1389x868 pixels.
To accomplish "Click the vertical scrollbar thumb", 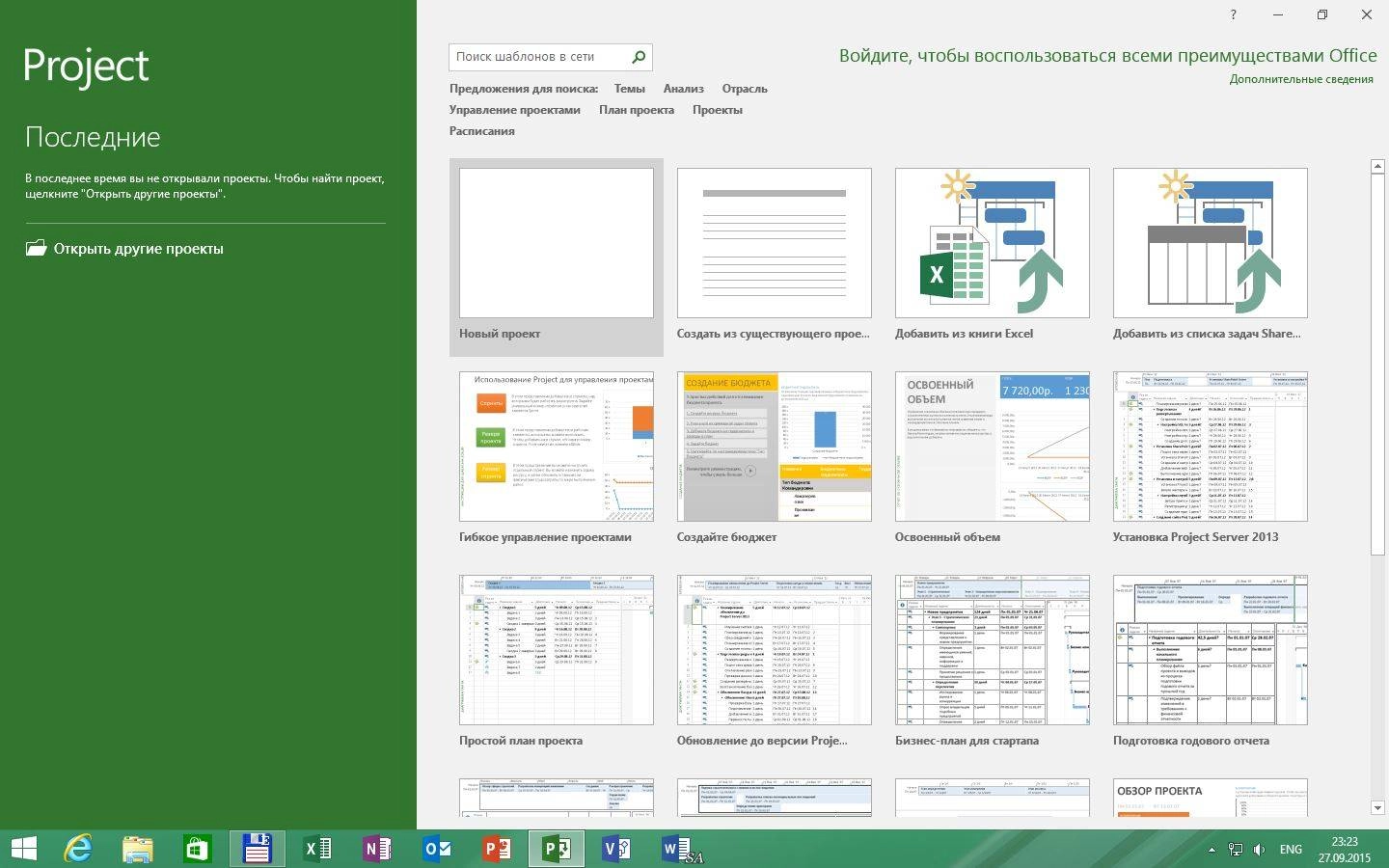I will click(x=1377, y=365).
